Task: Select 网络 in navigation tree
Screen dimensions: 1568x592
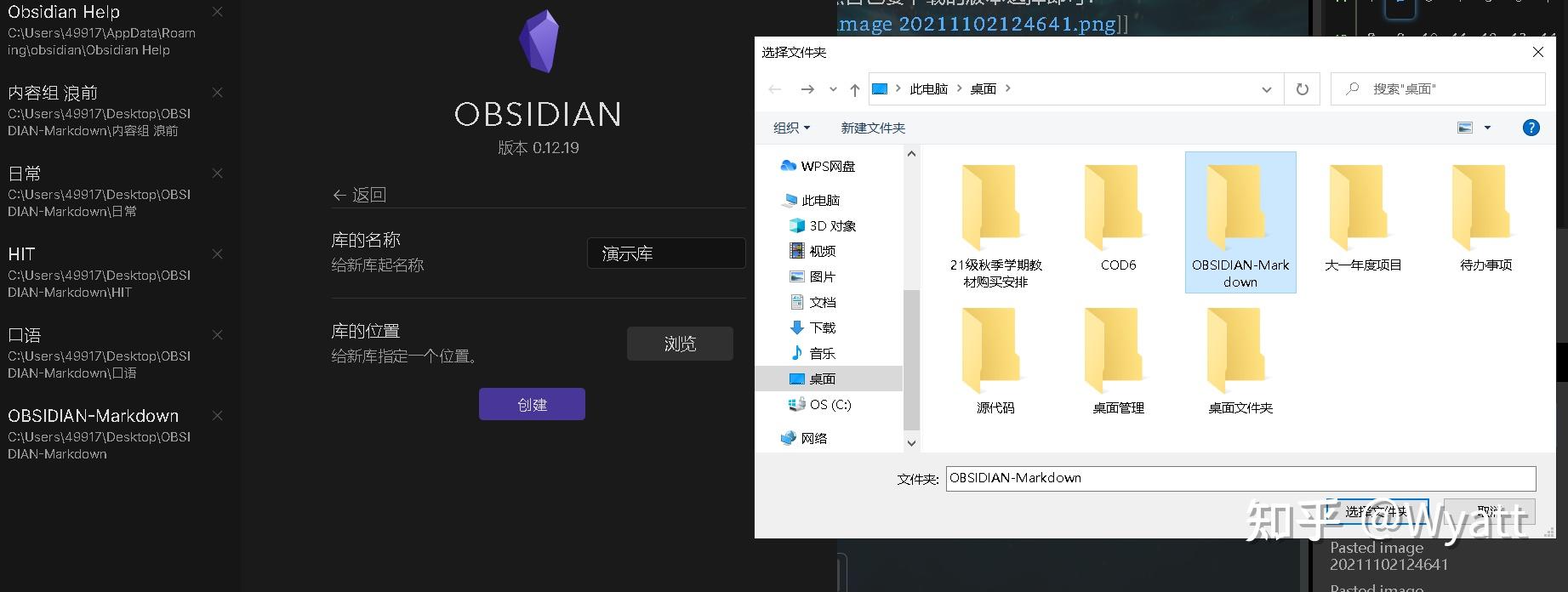Action: click(804, 438)
